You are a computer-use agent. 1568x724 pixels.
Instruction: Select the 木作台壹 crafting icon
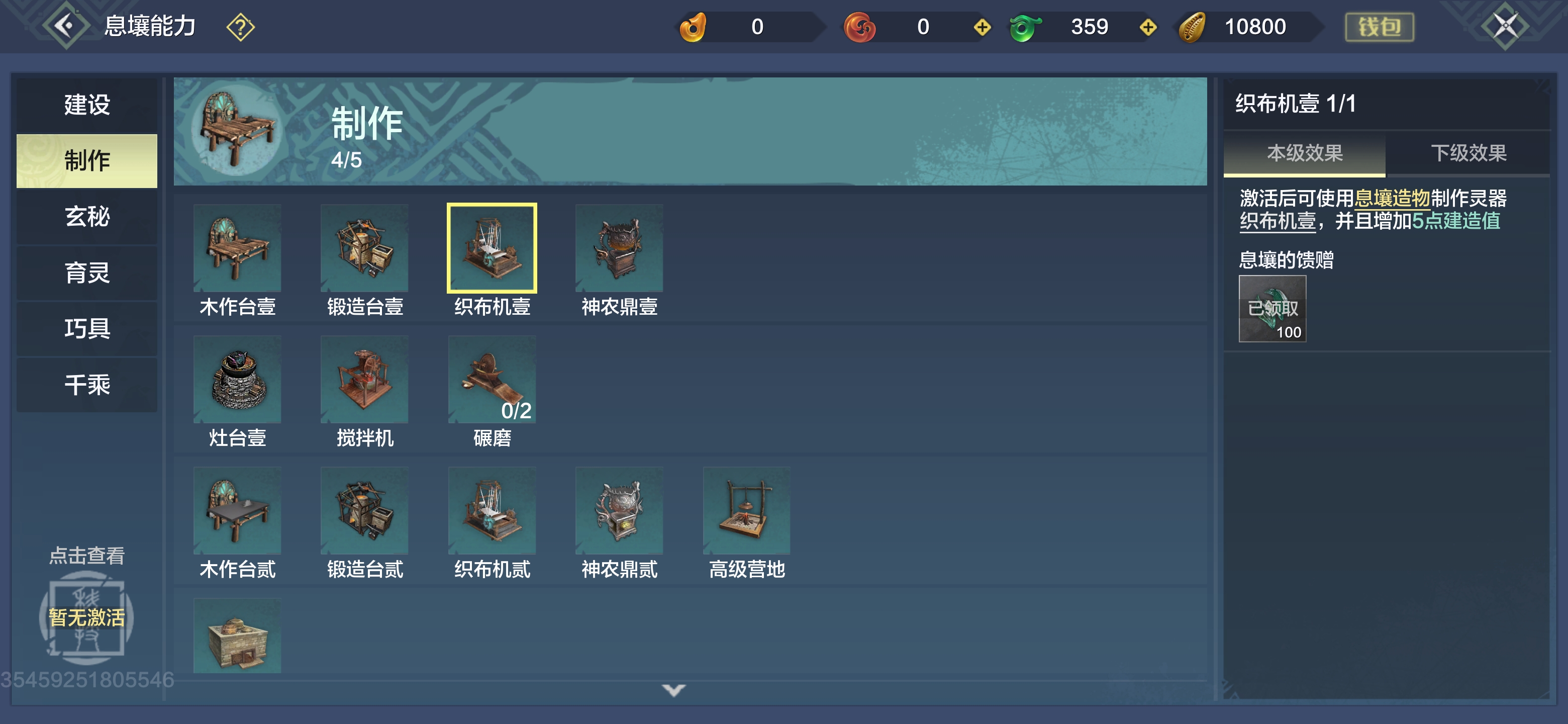tap(237, 248)
